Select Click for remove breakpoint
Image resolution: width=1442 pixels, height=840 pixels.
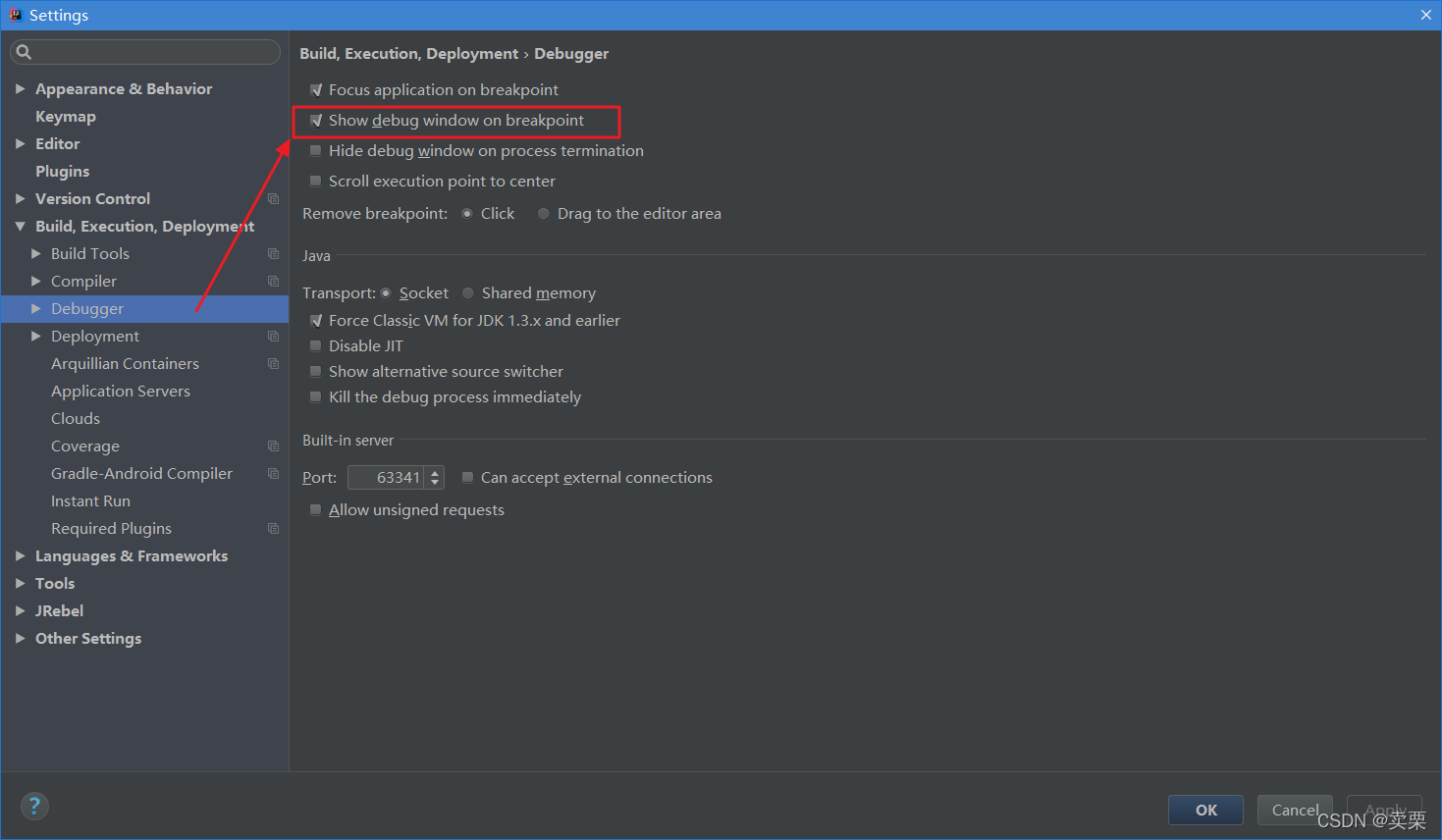pyautogui.click(x=467, y=214)
